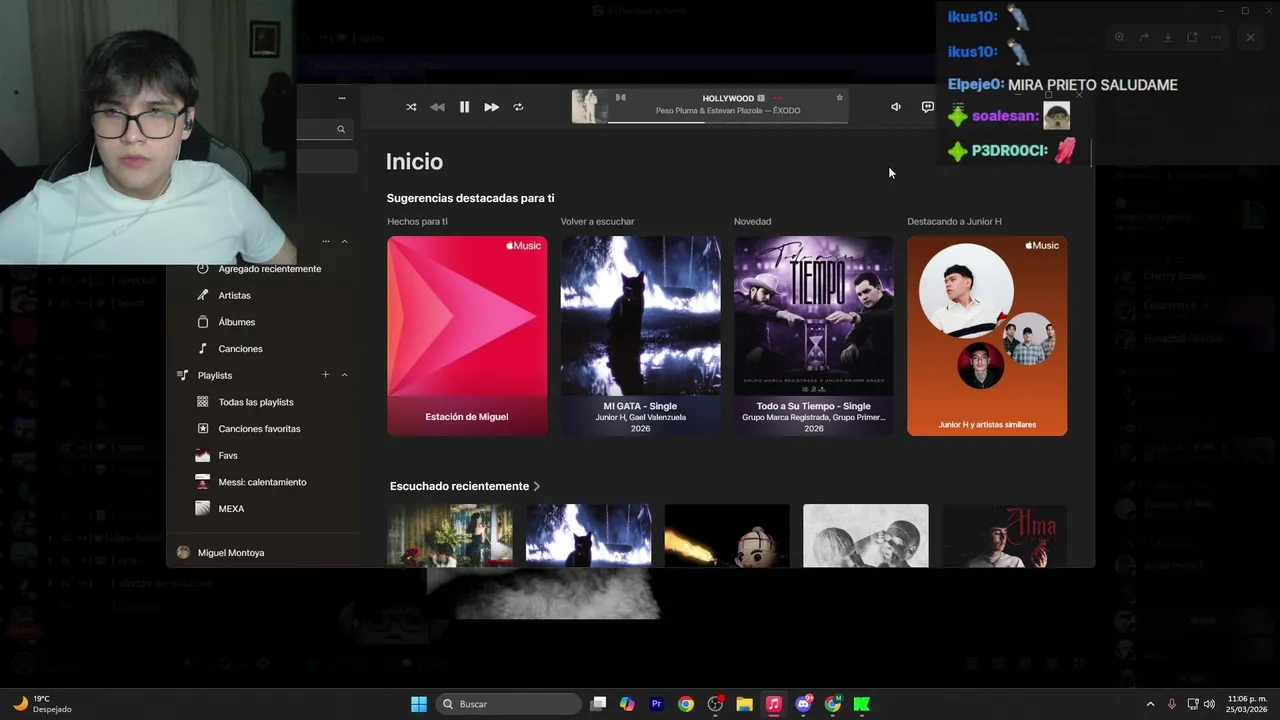
Task: Pause the song HOLLYWOOD
Action: (x=464, y=107)
